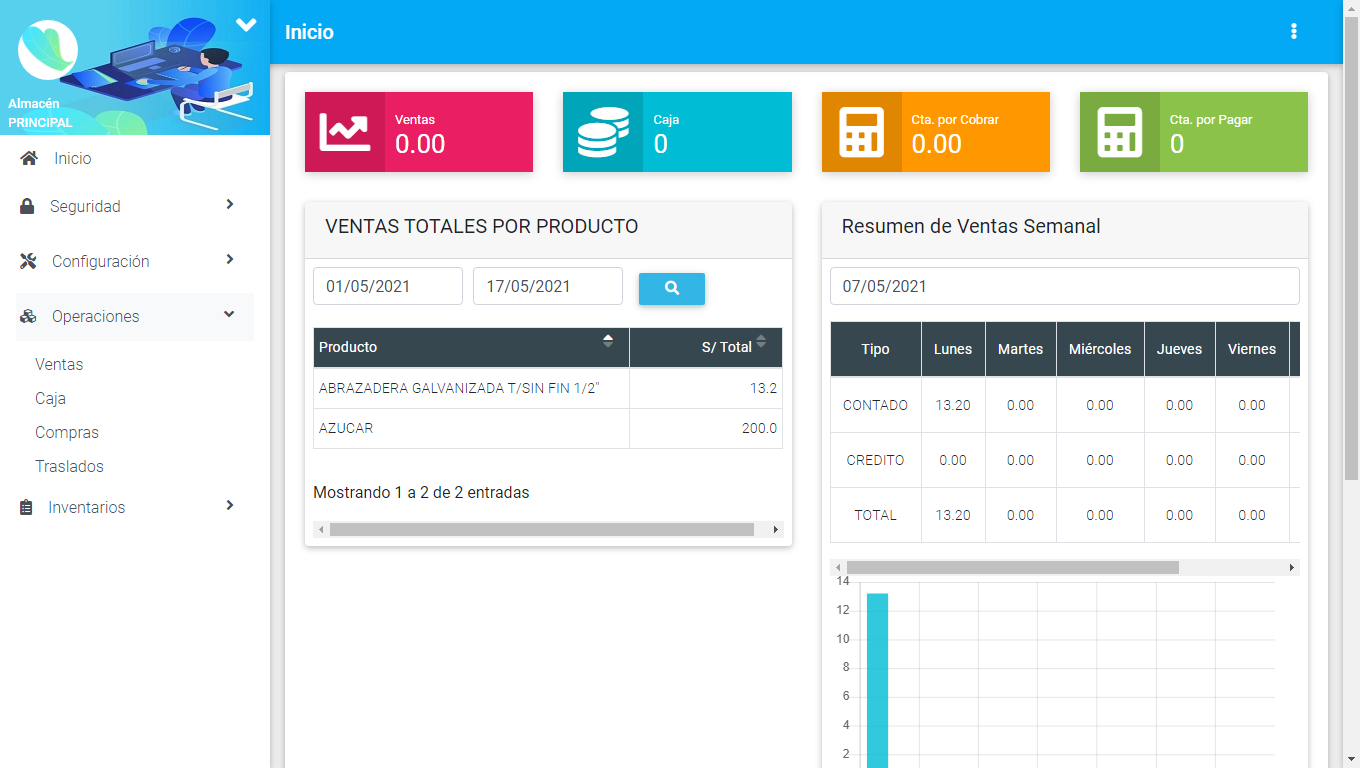Image resolution: width=1360 pixels, height=768 pixels.
Task: Open Ventas under Operaciones
Action: (59, 364)
